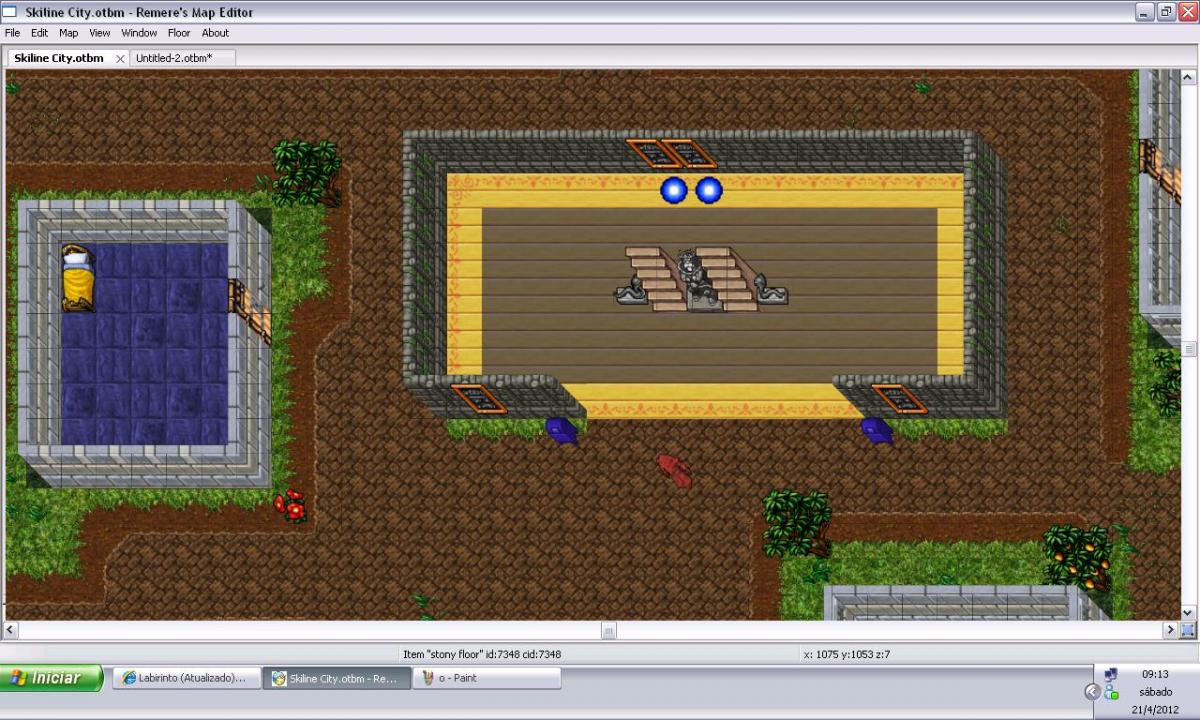1200x720 pixels.
Task: Click the network connection tray icon
Action: pyautogui.click(x=1111, y=675)
